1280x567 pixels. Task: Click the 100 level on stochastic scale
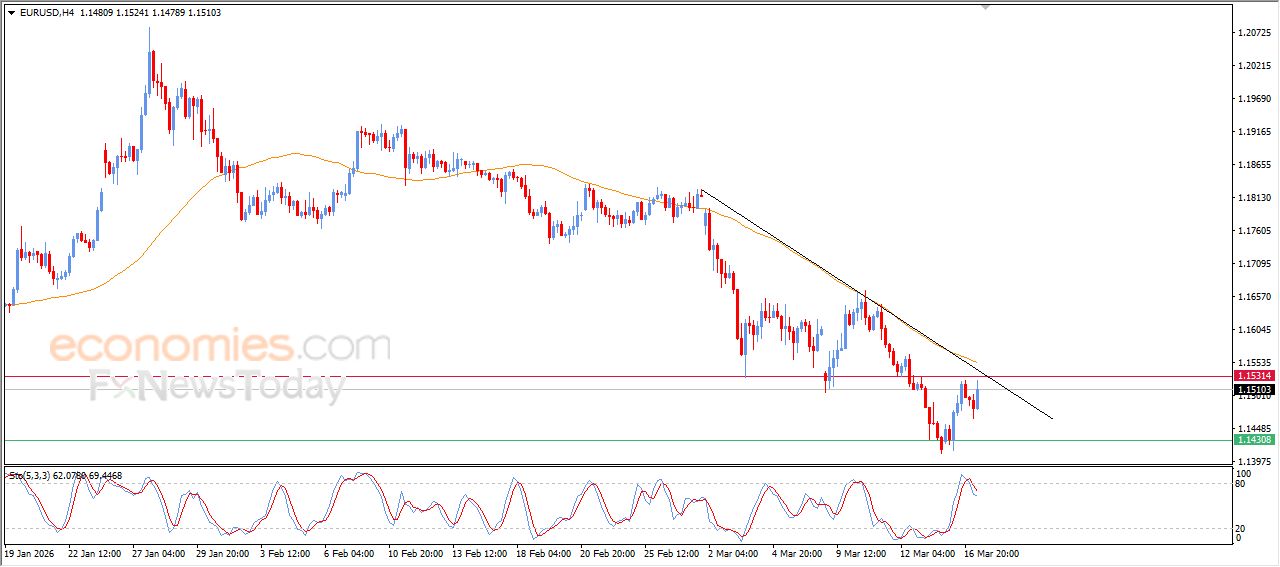point(1243,473)
